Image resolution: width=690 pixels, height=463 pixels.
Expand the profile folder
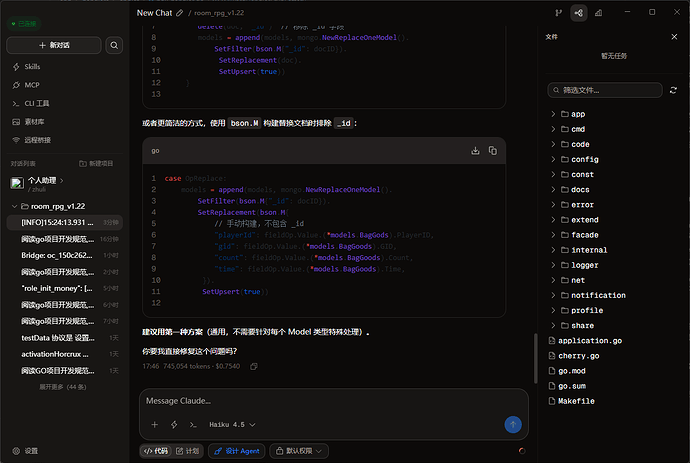pyautogui.click(x=553, y=310)
